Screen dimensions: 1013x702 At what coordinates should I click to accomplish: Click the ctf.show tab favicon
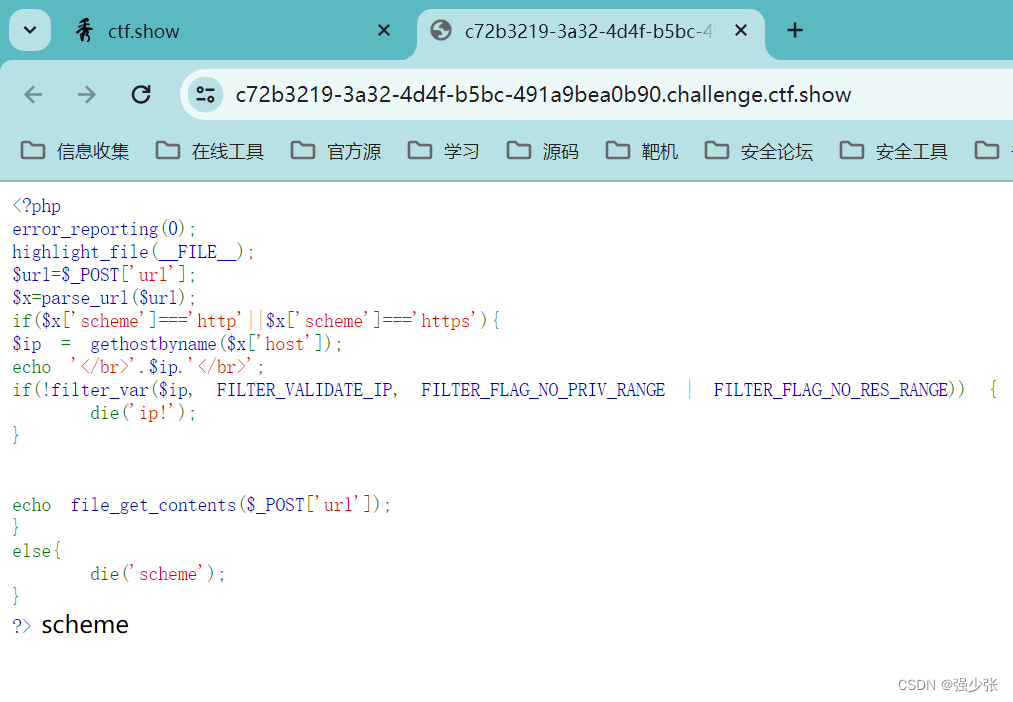pos(85,30)
